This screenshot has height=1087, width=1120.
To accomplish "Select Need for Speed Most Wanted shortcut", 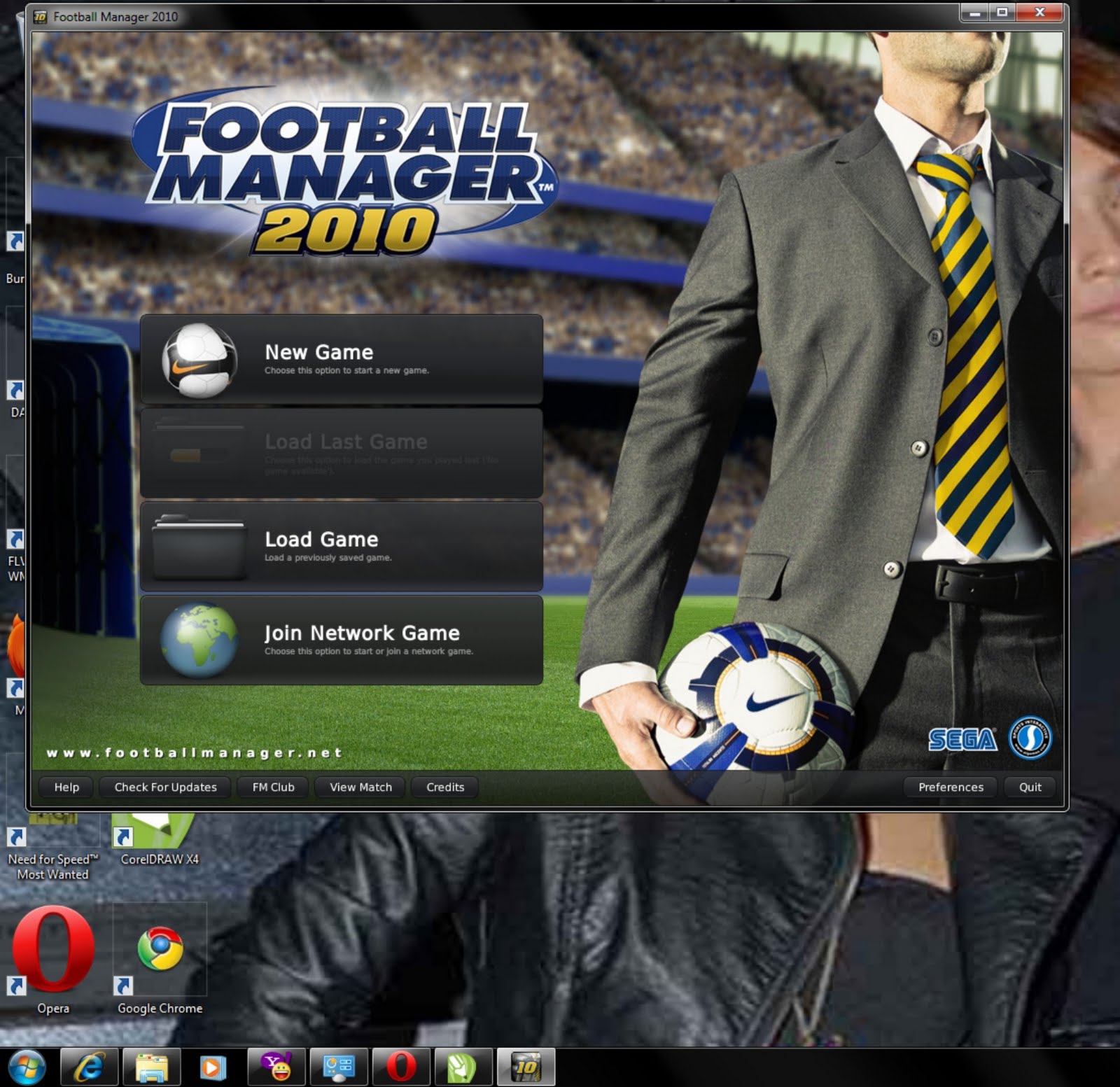I will tap(53, 848).
